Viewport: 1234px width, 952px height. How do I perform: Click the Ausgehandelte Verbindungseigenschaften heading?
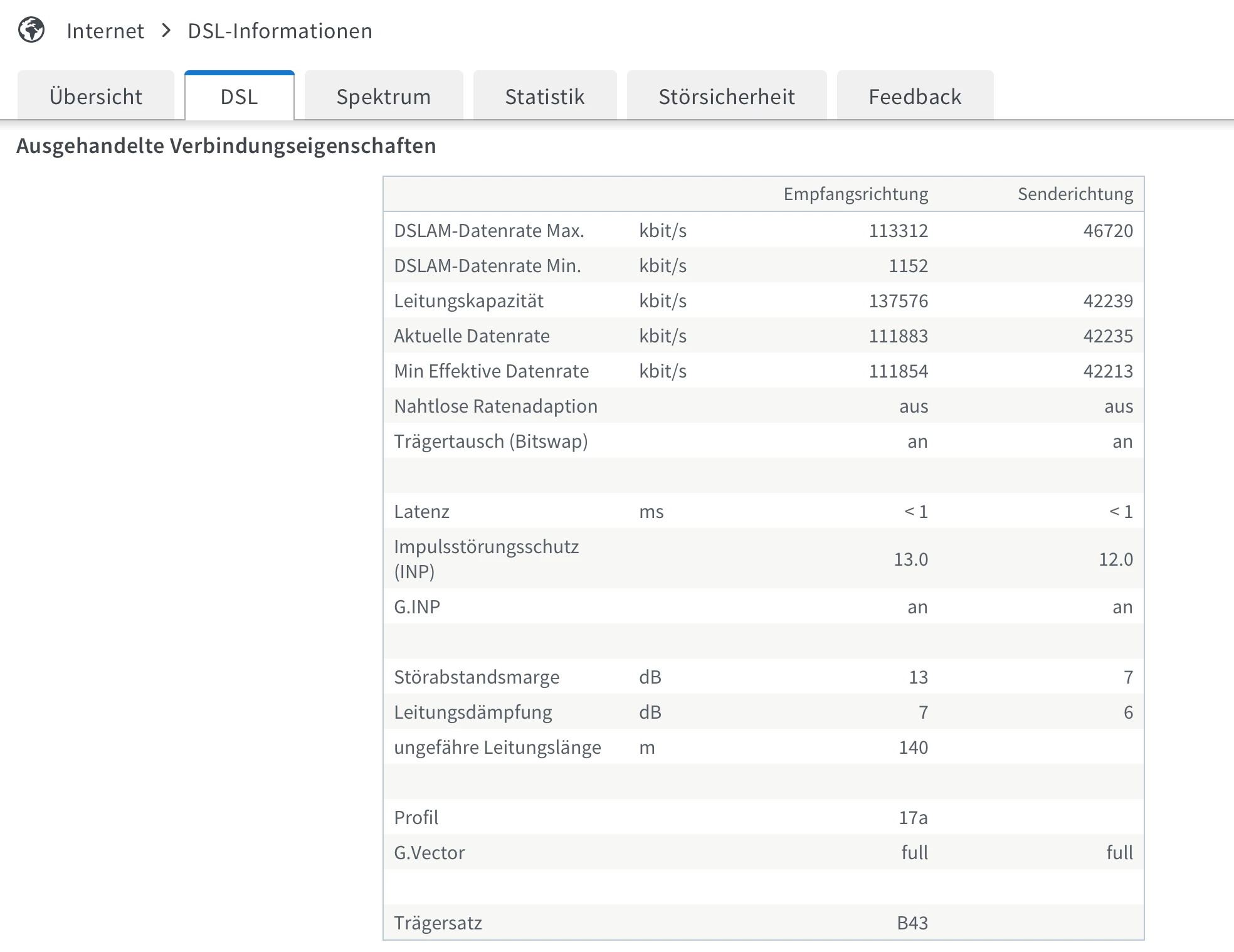point(226,146)
